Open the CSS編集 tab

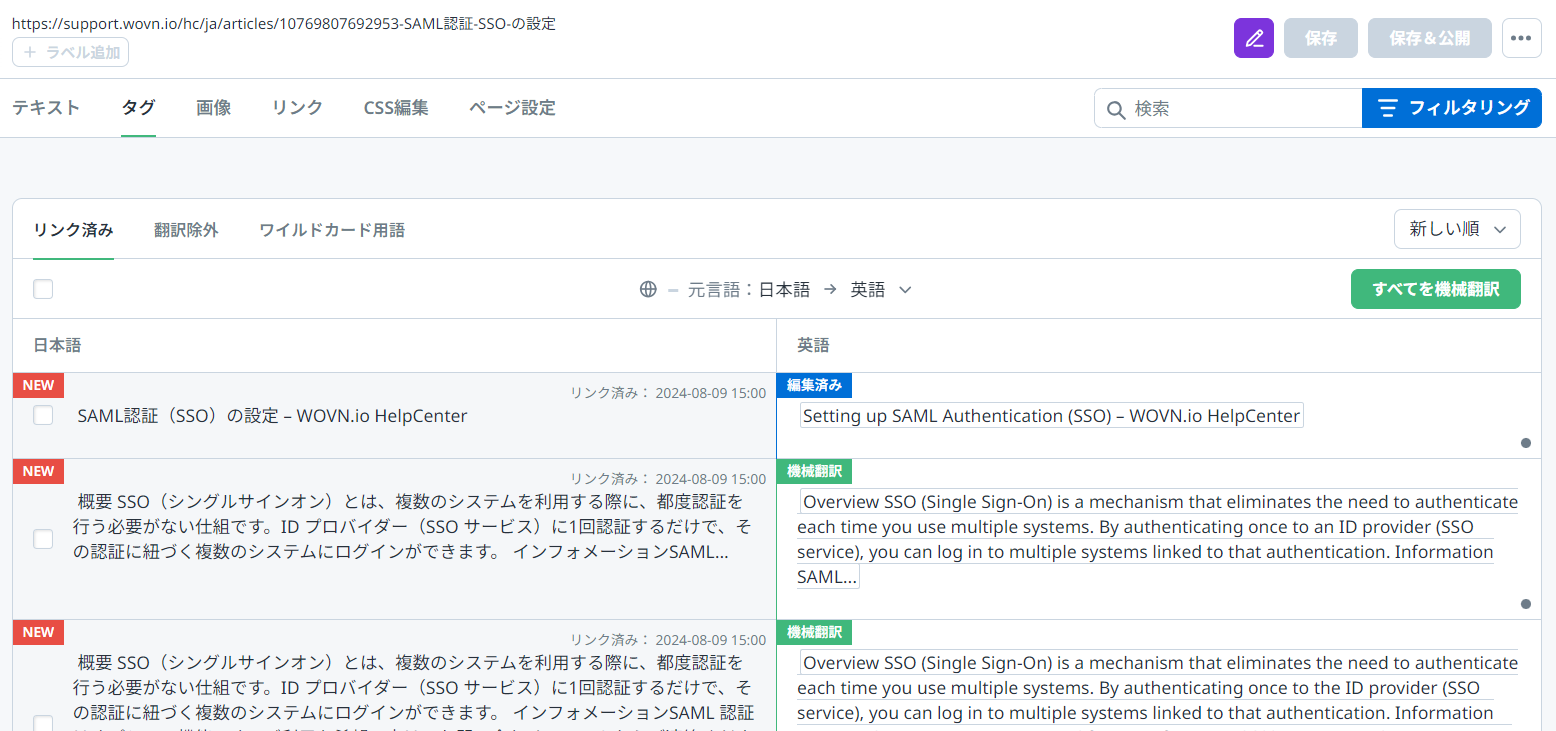tap(396, 108)
